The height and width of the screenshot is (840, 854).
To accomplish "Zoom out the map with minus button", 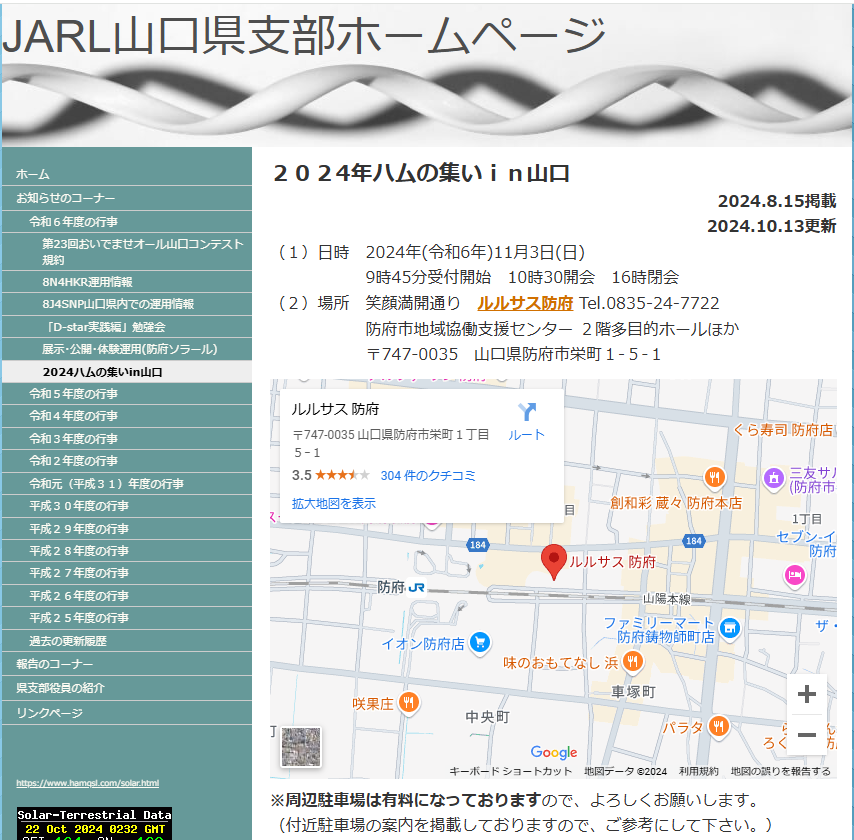I will tap(807, 734).
